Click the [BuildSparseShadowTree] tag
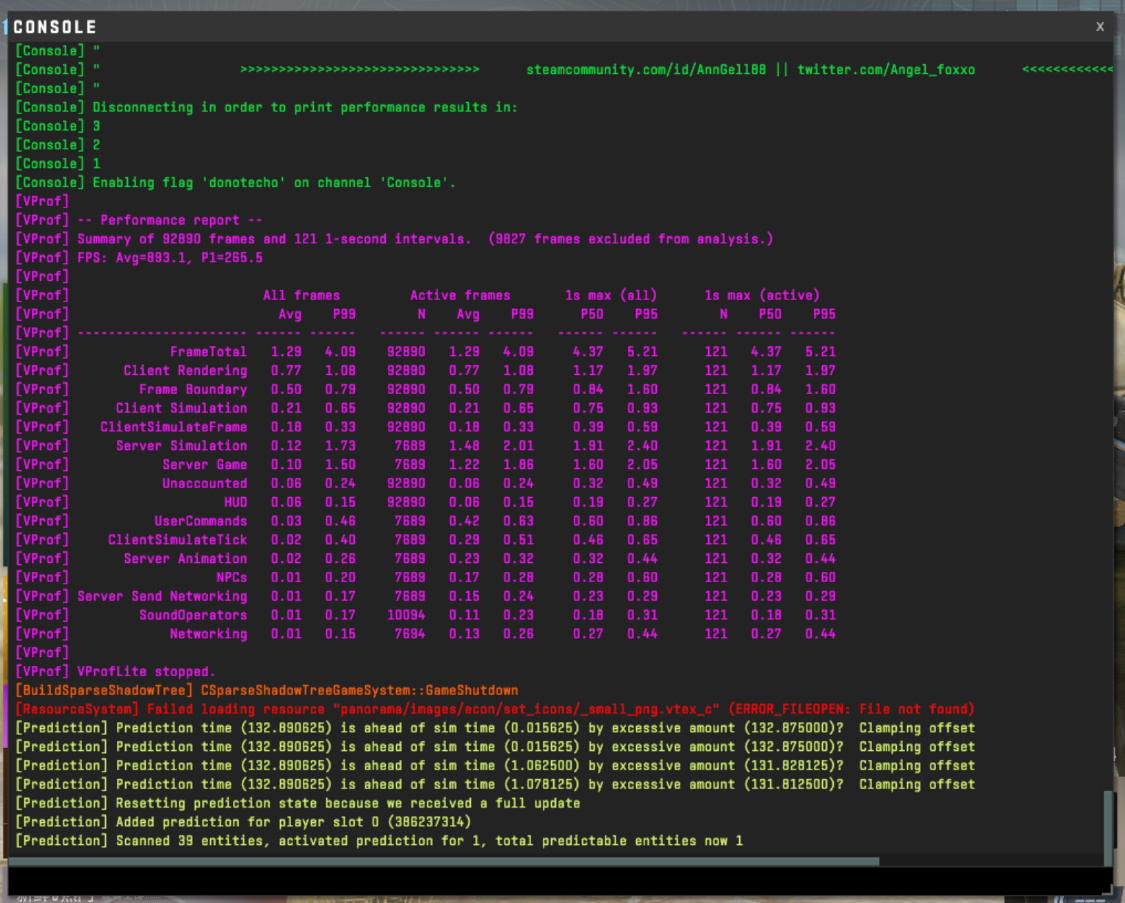1125x903 pixels. coord(104,690)
